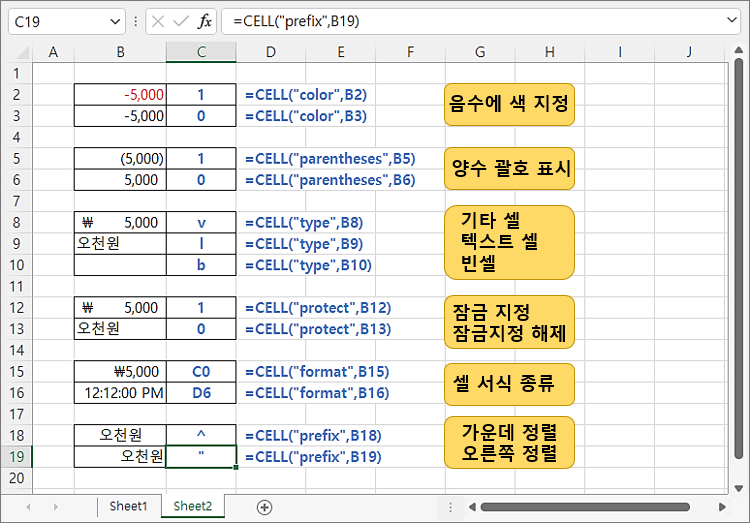Select row 19 header
750x523 pixels.
[16, 456]
